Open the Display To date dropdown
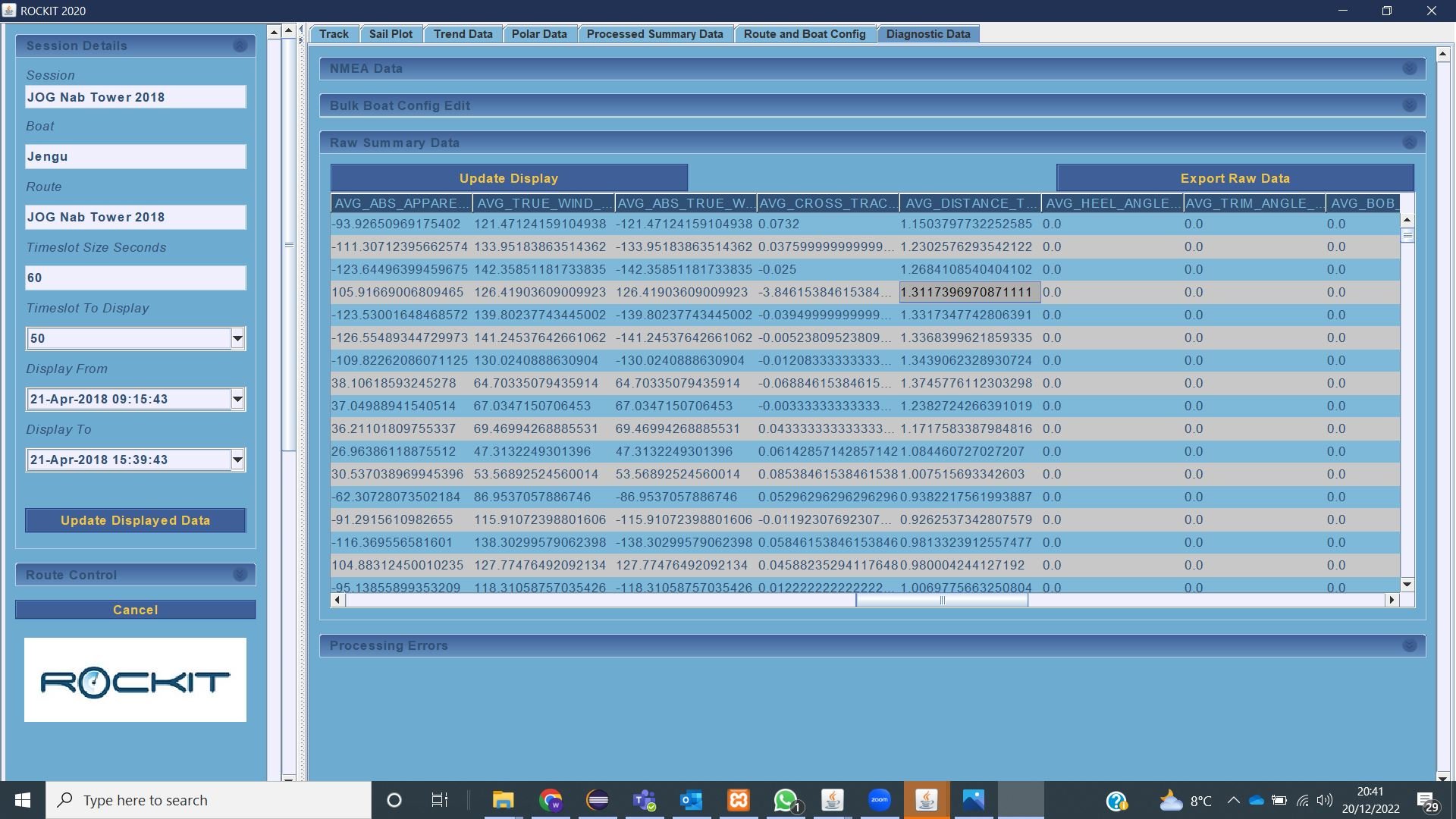1456x819 pixels. (x=237, y=460)
